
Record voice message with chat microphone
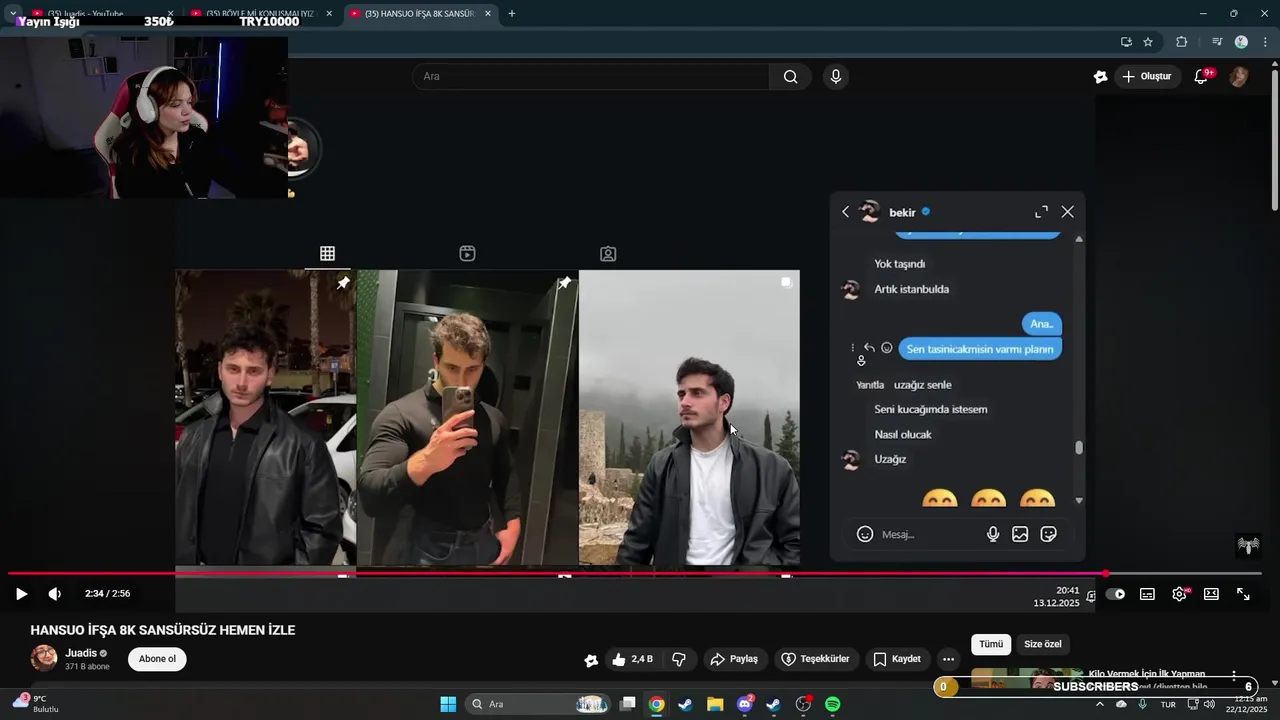993,534
